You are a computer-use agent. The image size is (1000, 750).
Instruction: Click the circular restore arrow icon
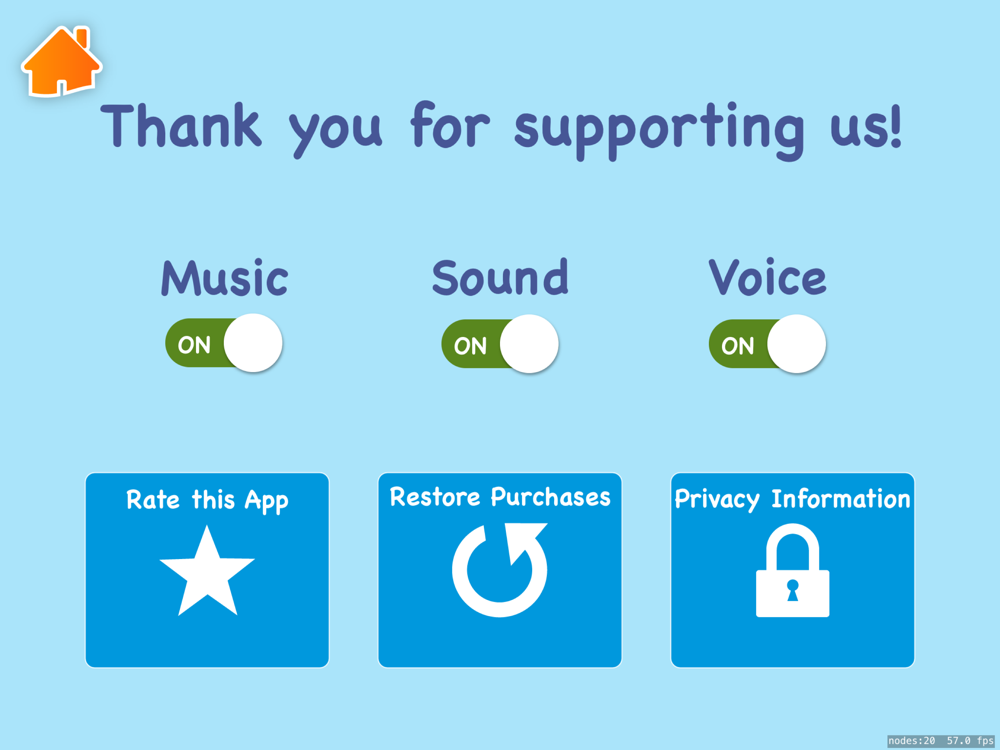[499, 570]
